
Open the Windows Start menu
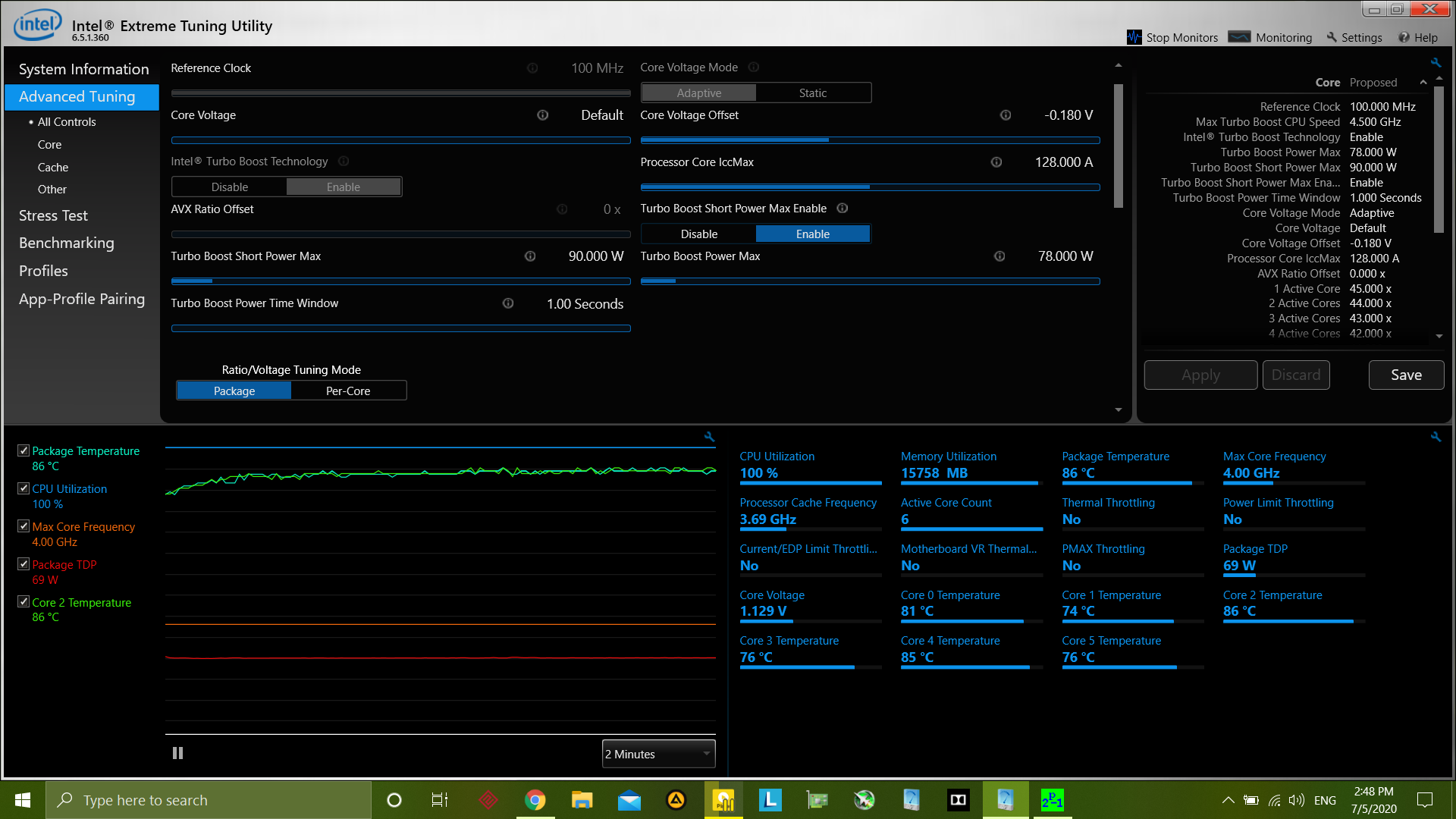click(x=23, y=800)
